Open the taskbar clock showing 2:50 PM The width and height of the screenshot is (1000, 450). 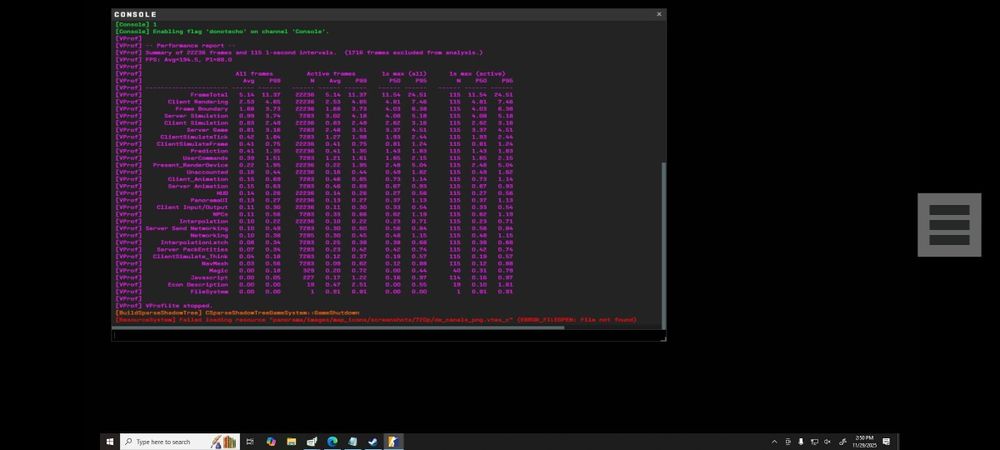864,442
